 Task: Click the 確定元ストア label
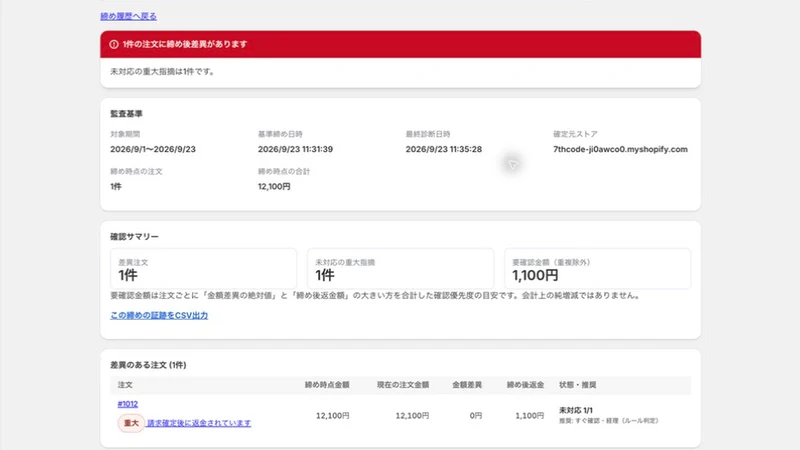coord(576,134)
